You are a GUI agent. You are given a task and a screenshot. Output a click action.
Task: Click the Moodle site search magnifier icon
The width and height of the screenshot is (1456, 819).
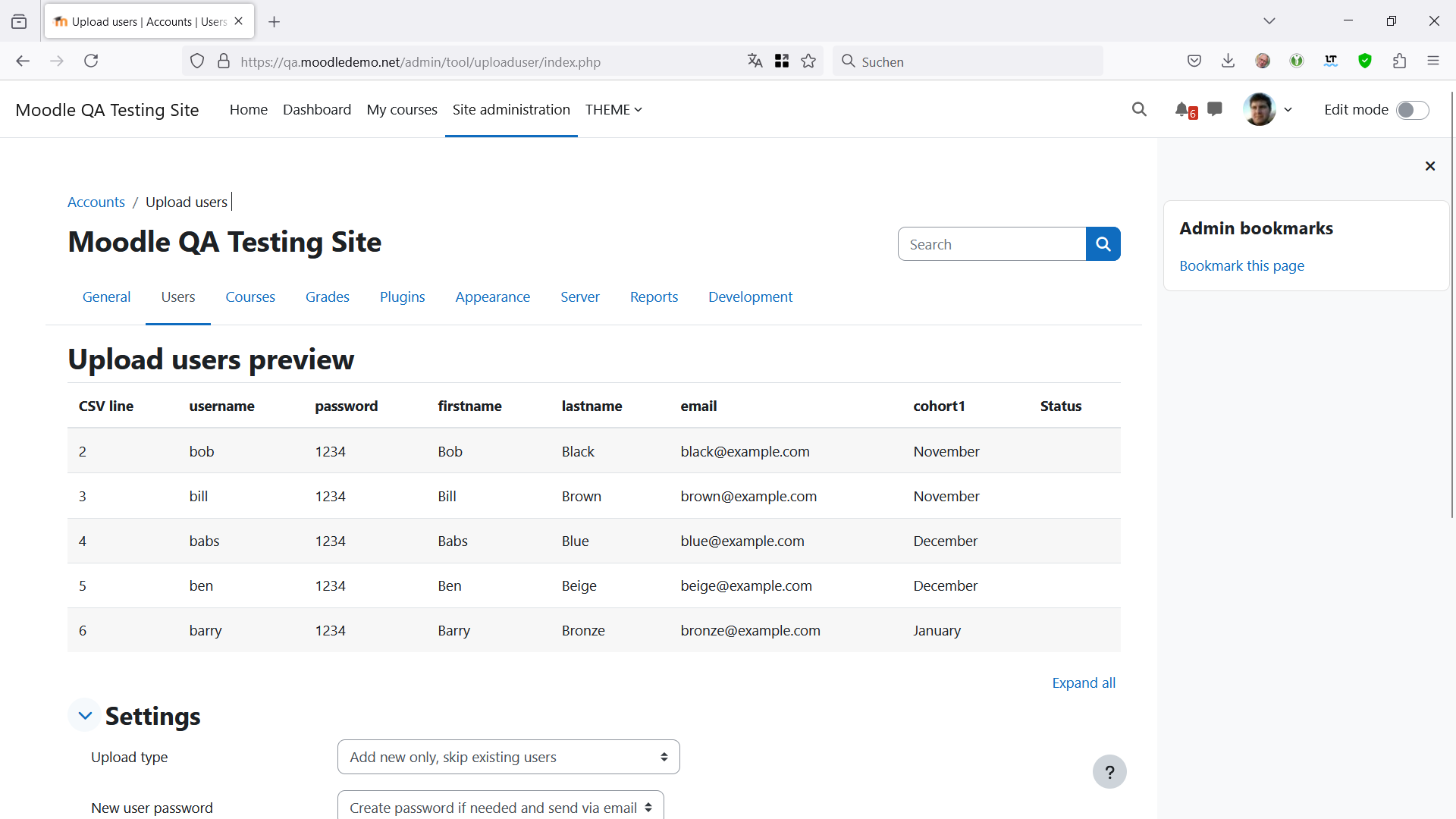(x=1139, y=109)
